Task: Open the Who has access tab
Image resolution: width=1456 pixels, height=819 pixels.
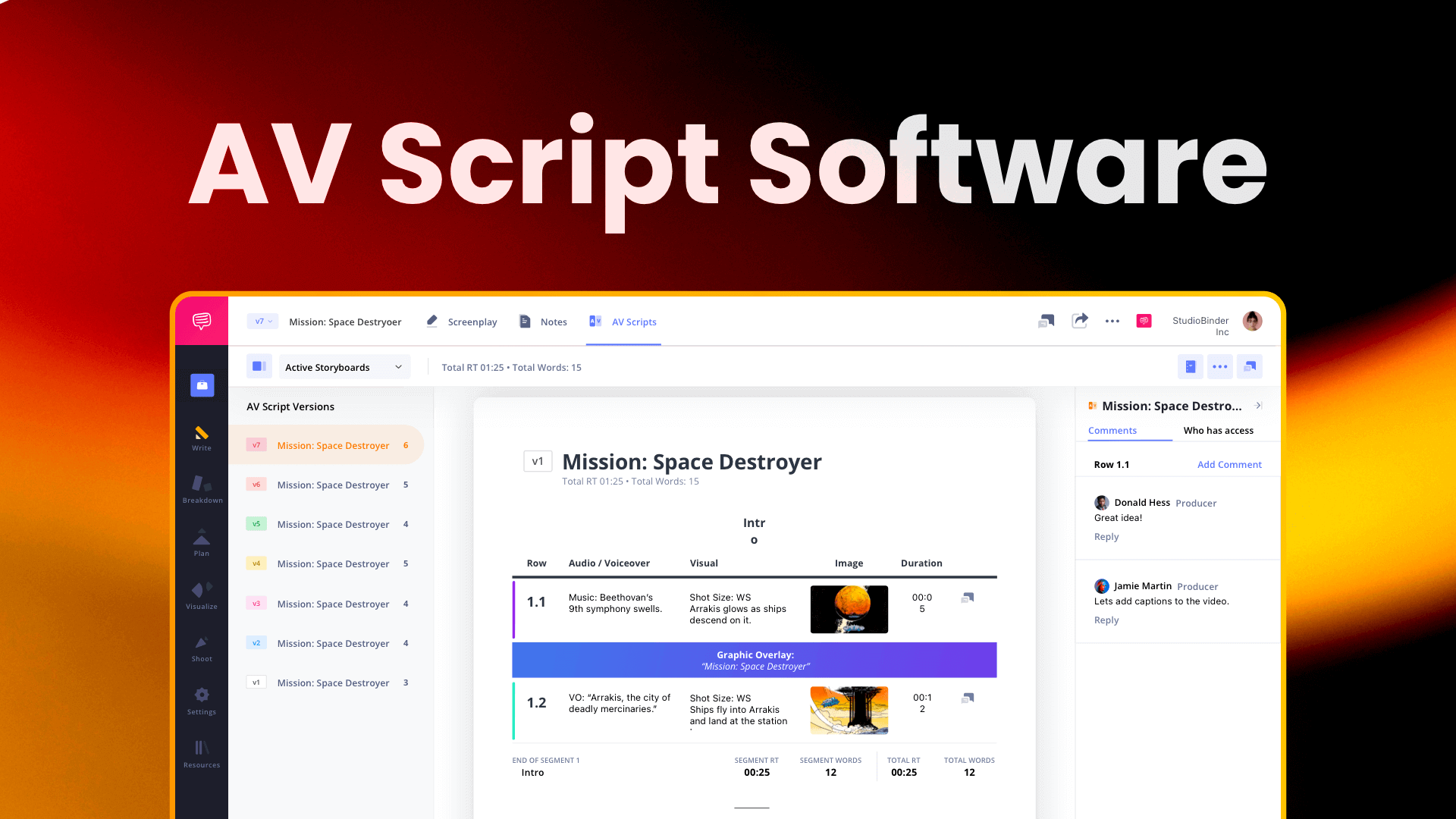Action: (x=1219, y=430)
